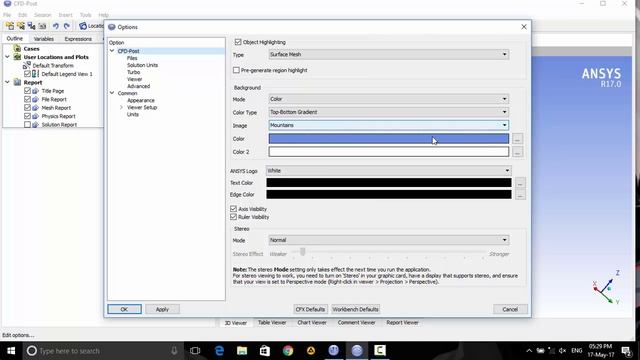Viewport: 640px width, 360px height.
Task: Switch to the Expressions tab
Action: [78, 39]
